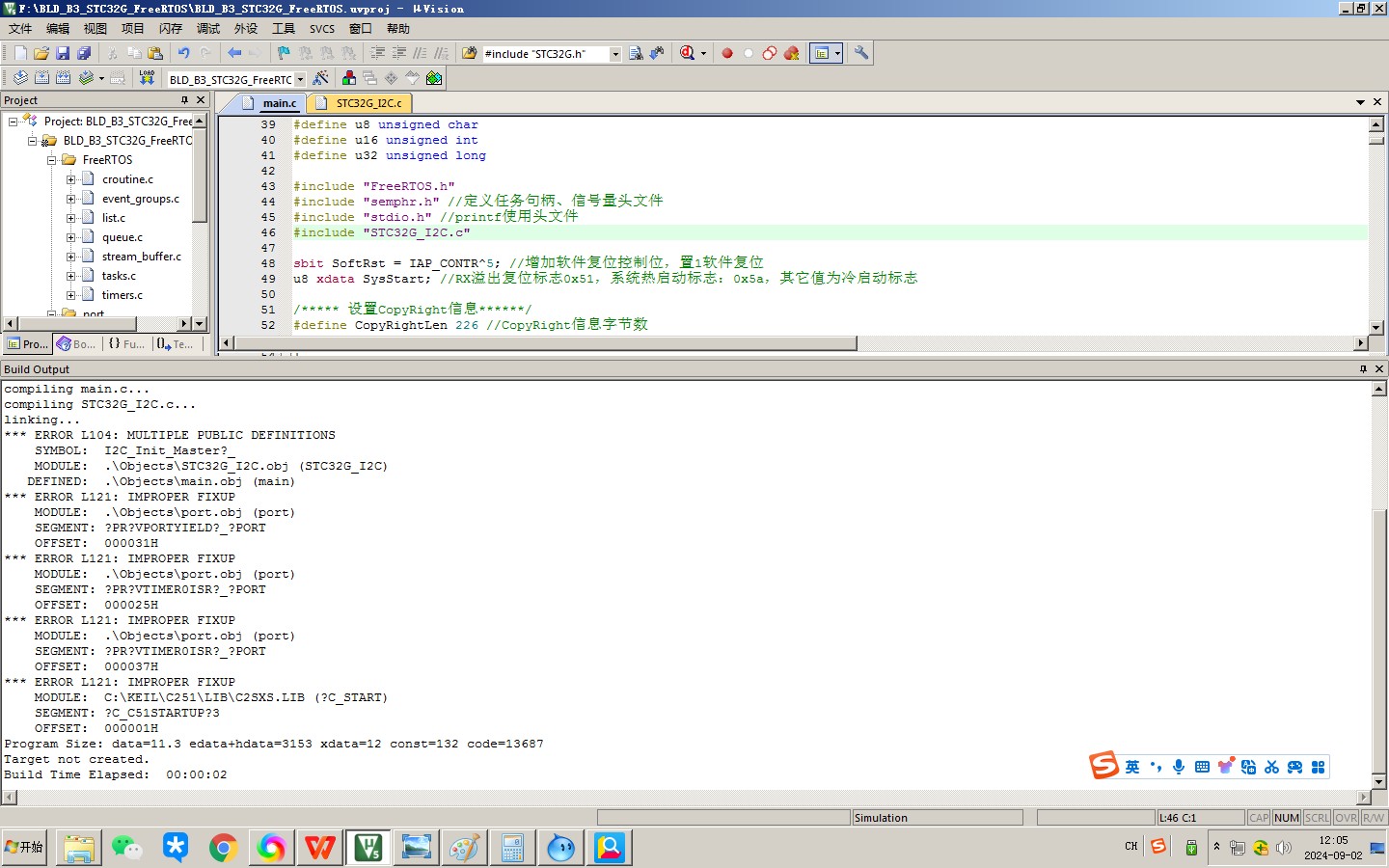
Task: Start debug session magnifier icon
Action: (x=687, y=54)
